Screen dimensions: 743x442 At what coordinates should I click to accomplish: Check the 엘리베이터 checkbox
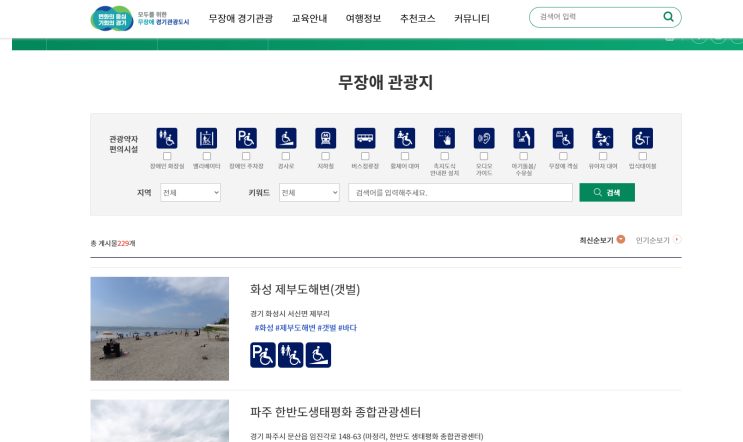point(207,156)
